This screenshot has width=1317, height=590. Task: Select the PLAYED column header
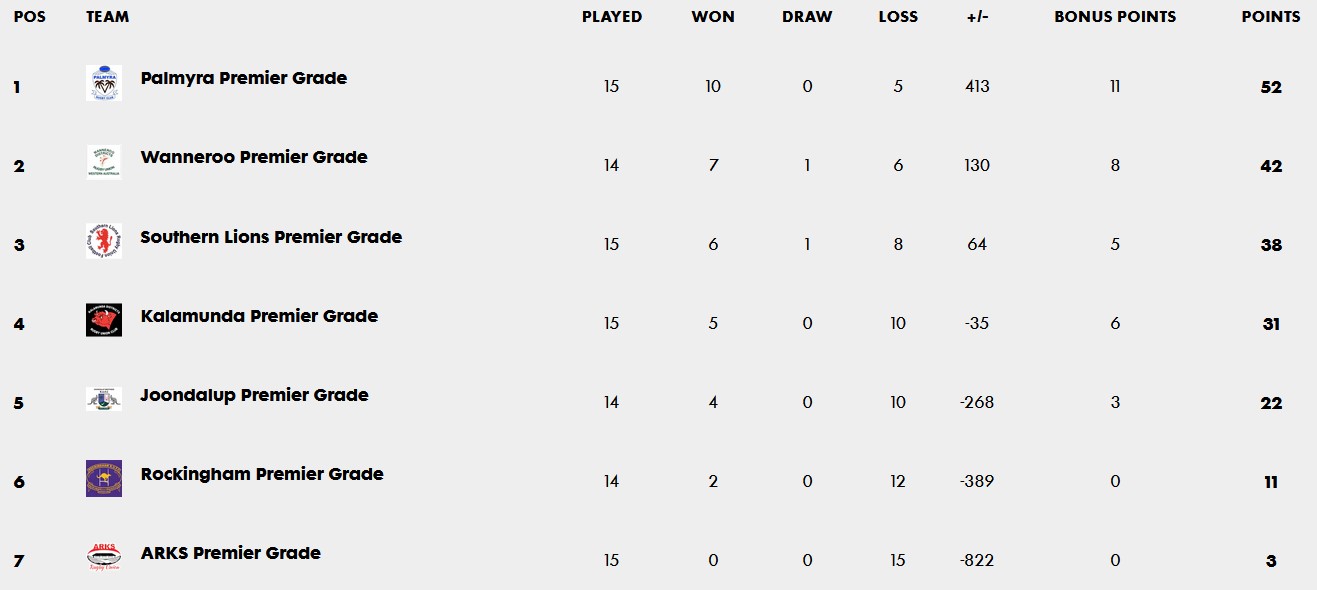click(x=612, y=17)
